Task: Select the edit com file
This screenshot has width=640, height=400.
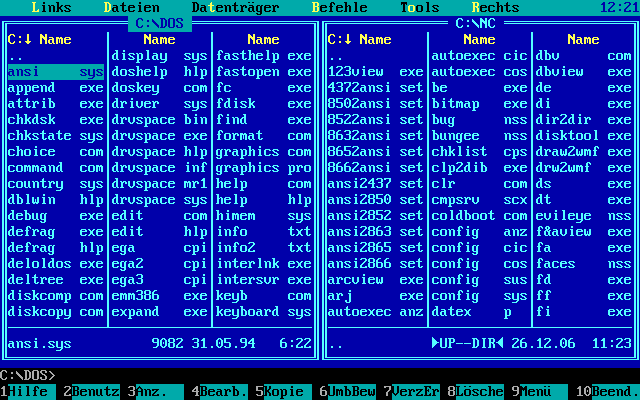Action: click(160, 216)
